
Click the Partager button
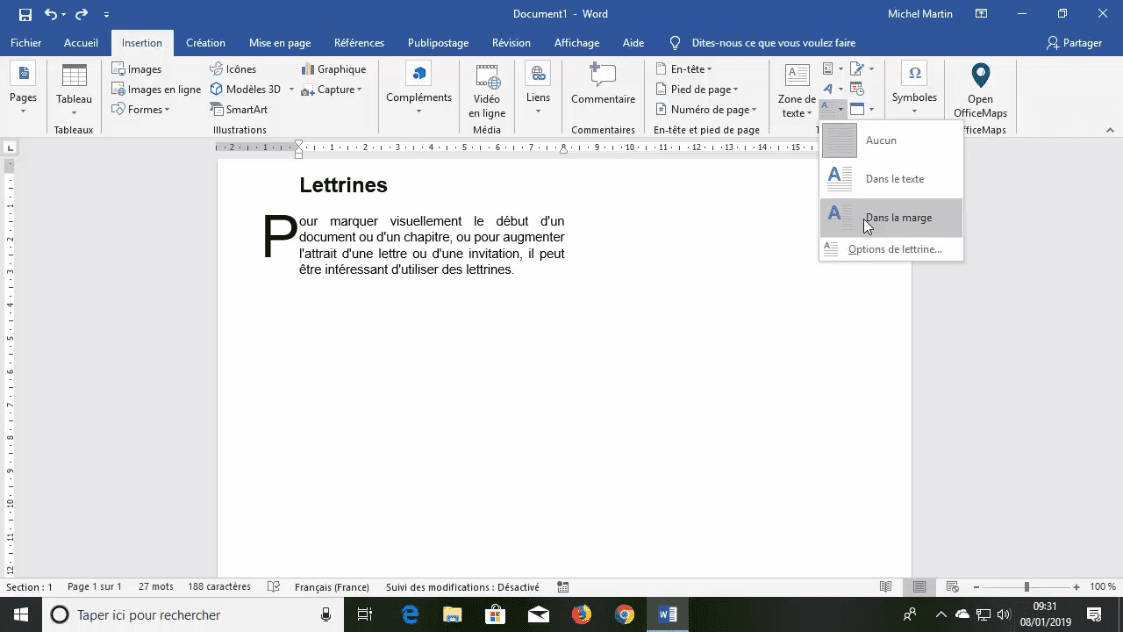click(x=1074, y=43)
